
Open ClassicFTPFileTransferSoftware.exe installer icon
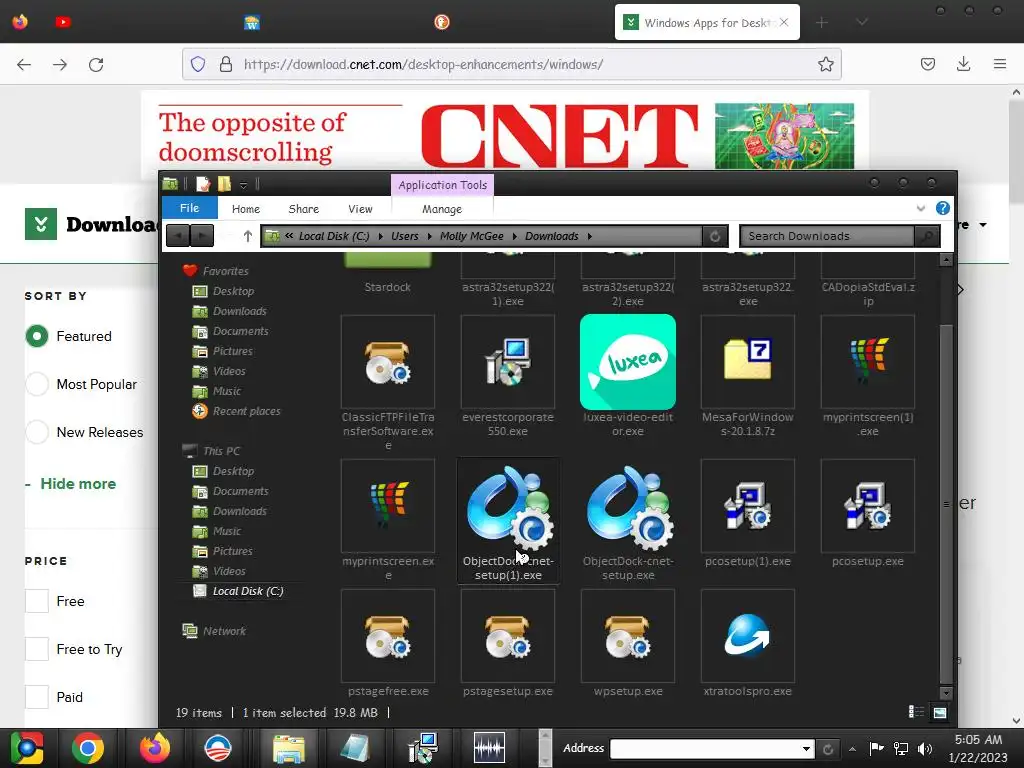click(388, 362)
